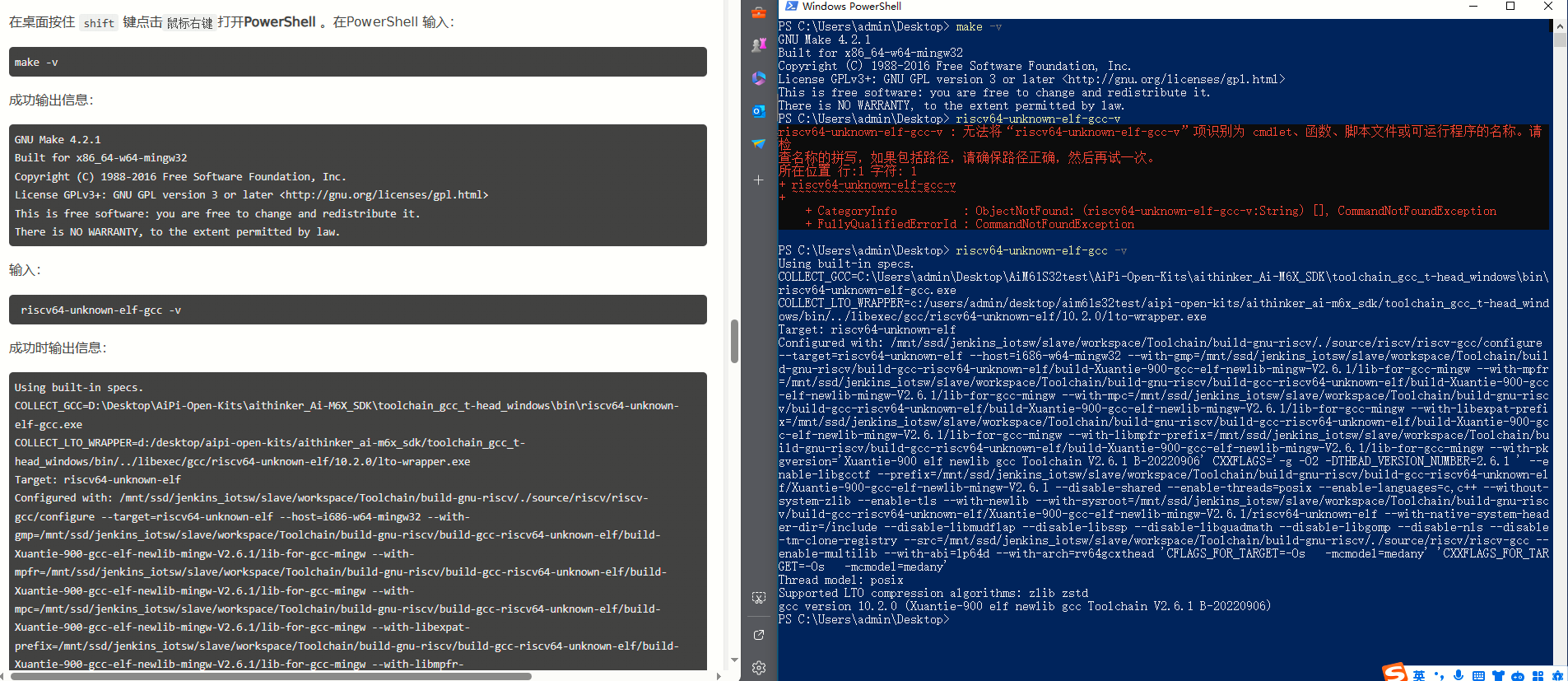Click '成功时输出信息:' heading text
This screenshot has height=681, width=1568.
(58, 347)
